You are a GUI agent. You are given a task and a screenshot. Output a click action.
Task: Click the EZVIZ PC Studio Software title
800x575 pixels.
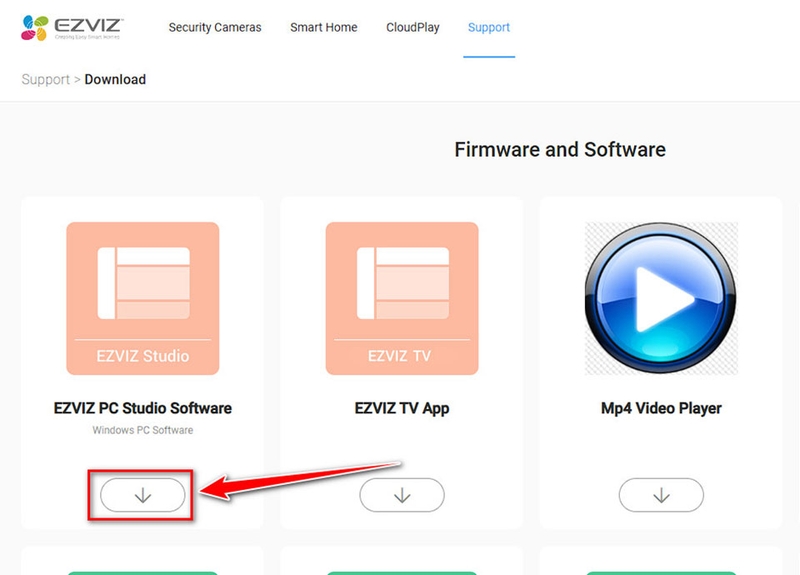coord(143,408)
